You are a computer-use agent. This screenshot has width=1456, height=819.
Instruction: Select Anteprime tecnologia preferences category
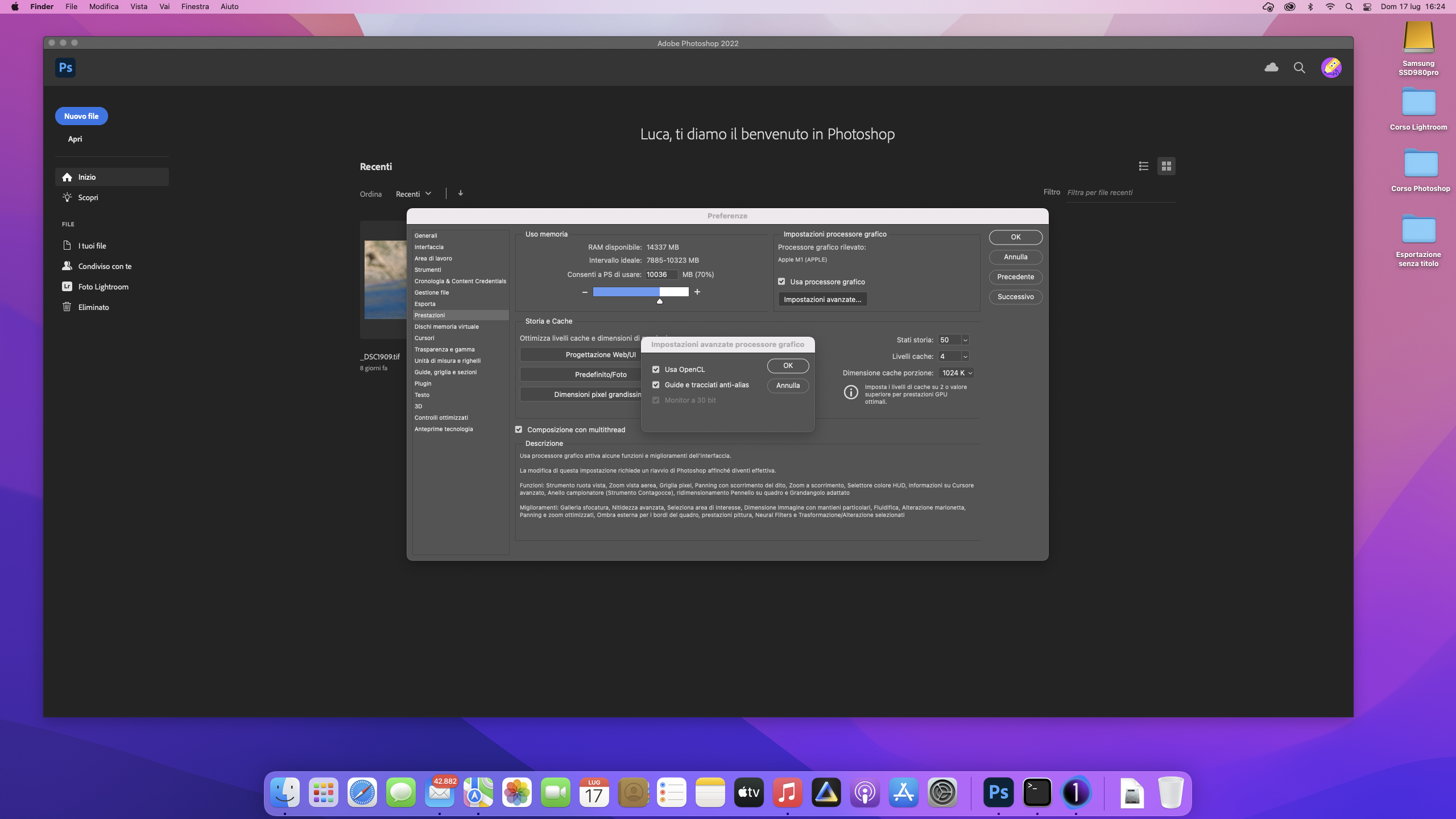click(x=461, y=429)
